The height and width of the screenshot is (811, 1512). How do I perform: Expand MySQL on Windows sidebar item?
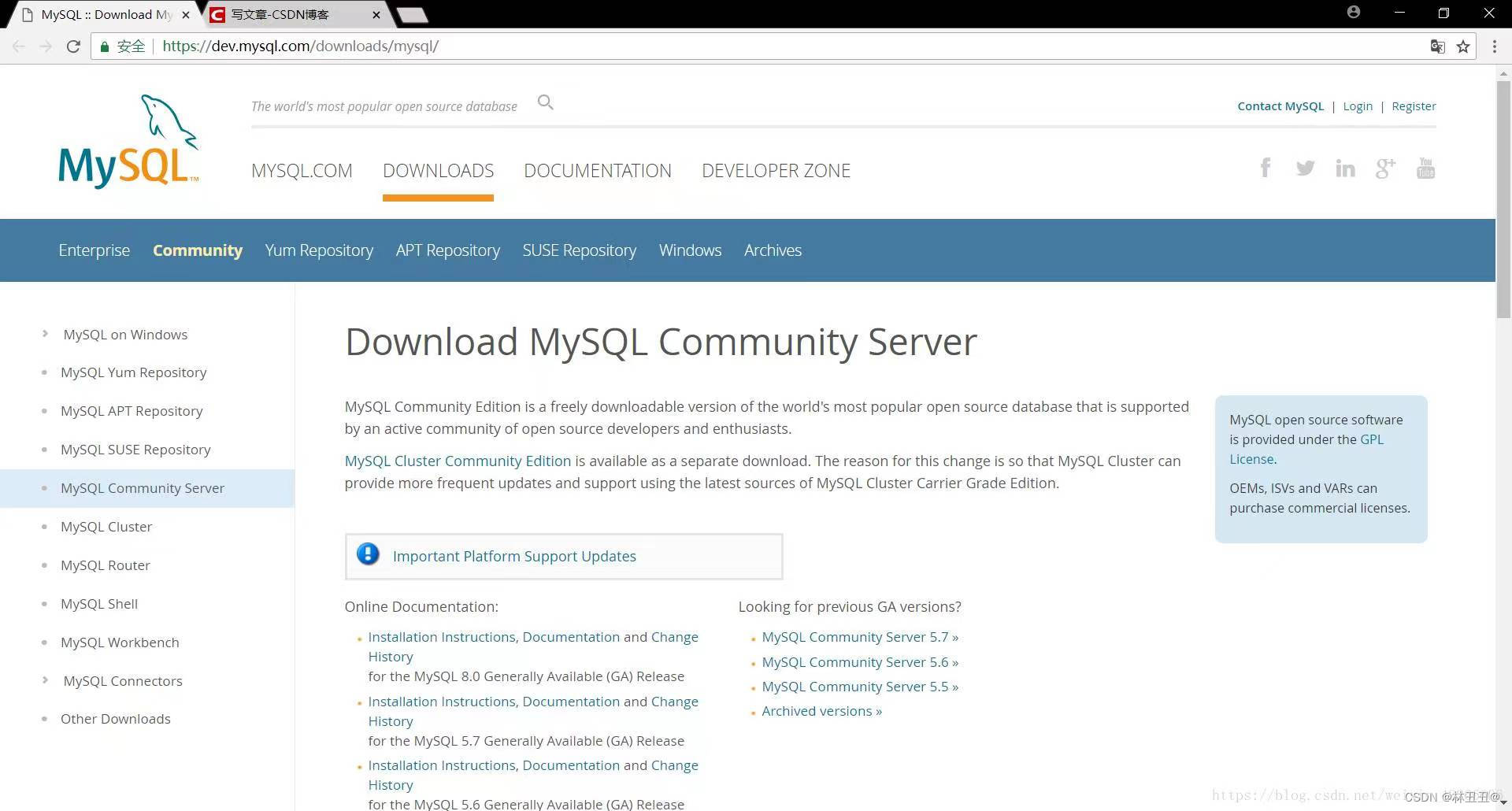coord(46,334)
